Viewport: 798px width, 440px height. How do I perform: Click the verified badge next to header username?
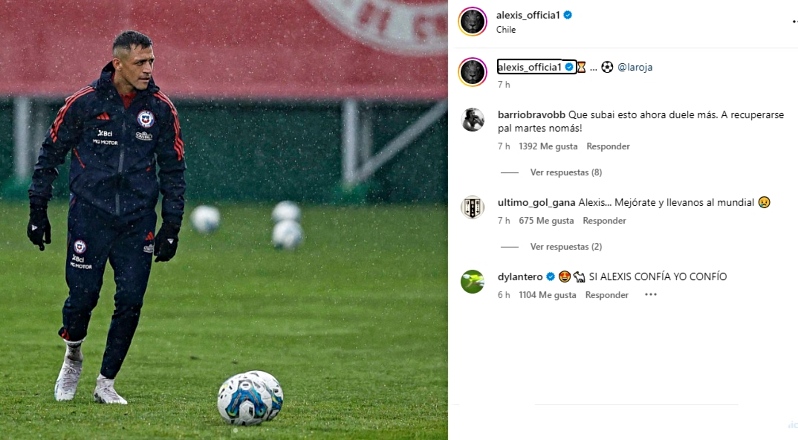click(x=568, y=15)
